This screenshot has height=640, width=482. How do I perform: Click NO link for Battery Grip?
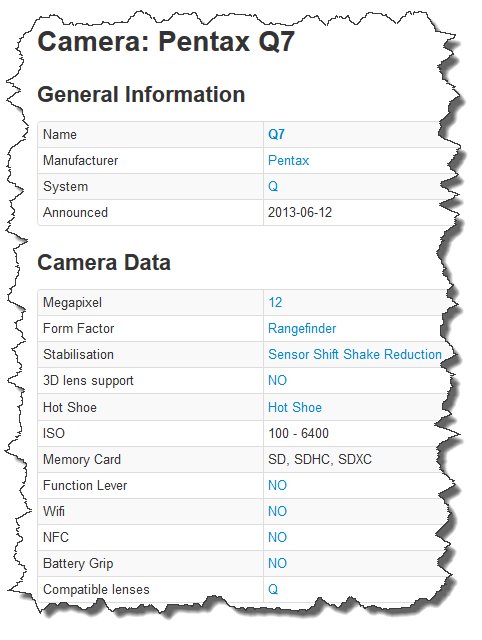pyautogui.click(x=278, y=564)
